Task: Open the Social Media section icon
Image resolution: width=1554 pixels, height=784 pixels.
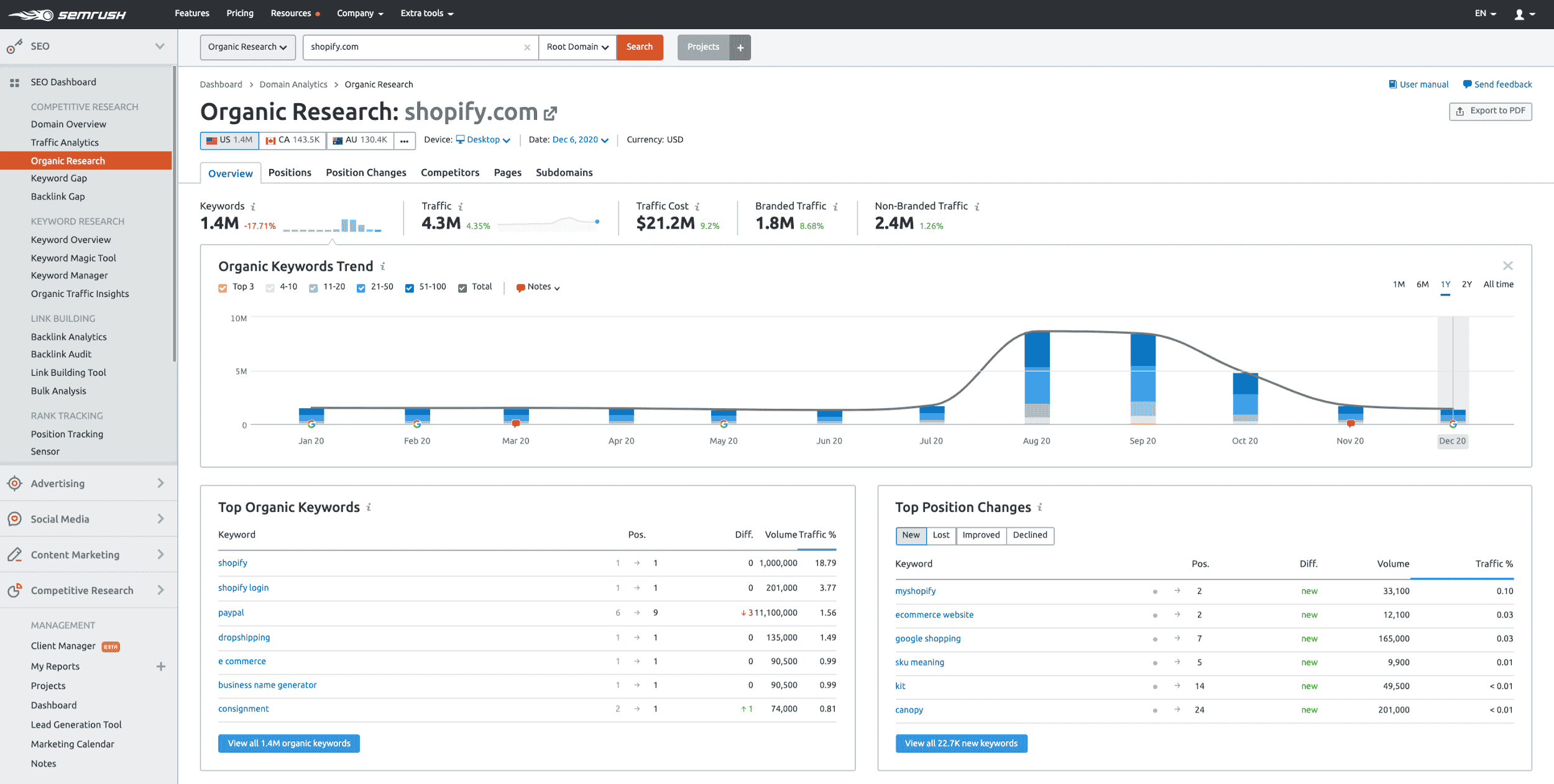Action: 14,519
